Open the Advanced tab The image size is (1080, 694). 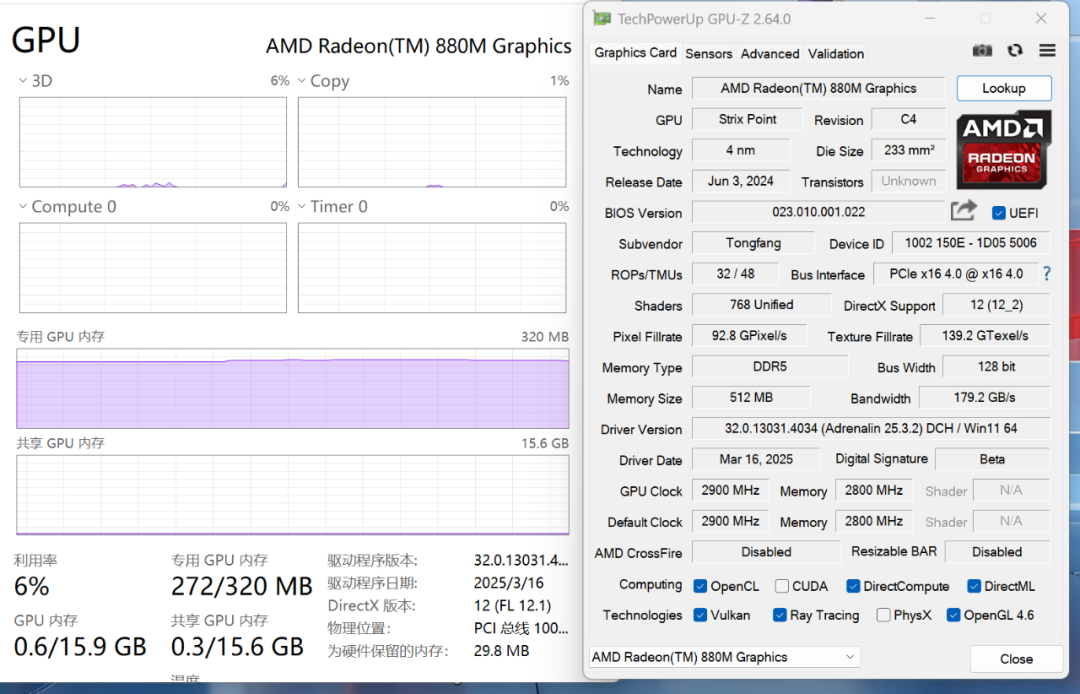pyautogui.click(x=770, y=54)
